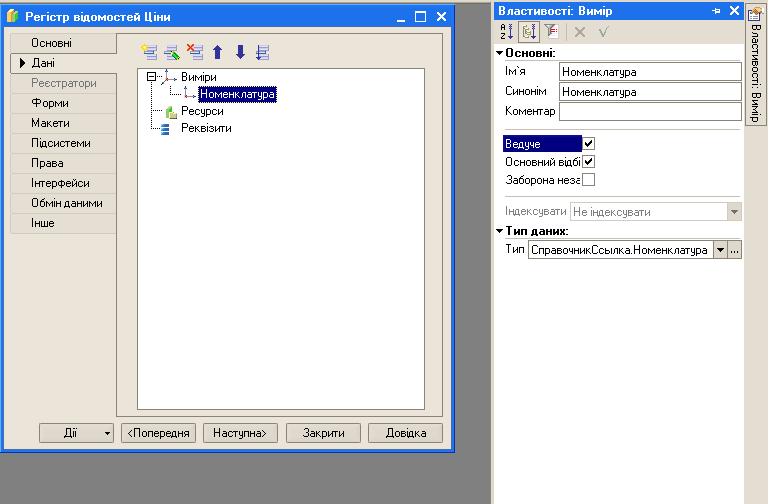Viewport: 777px width, 504px height.
Task: Click the Ім'я input field
Action: pyautogui.click(x=650, y=72)
